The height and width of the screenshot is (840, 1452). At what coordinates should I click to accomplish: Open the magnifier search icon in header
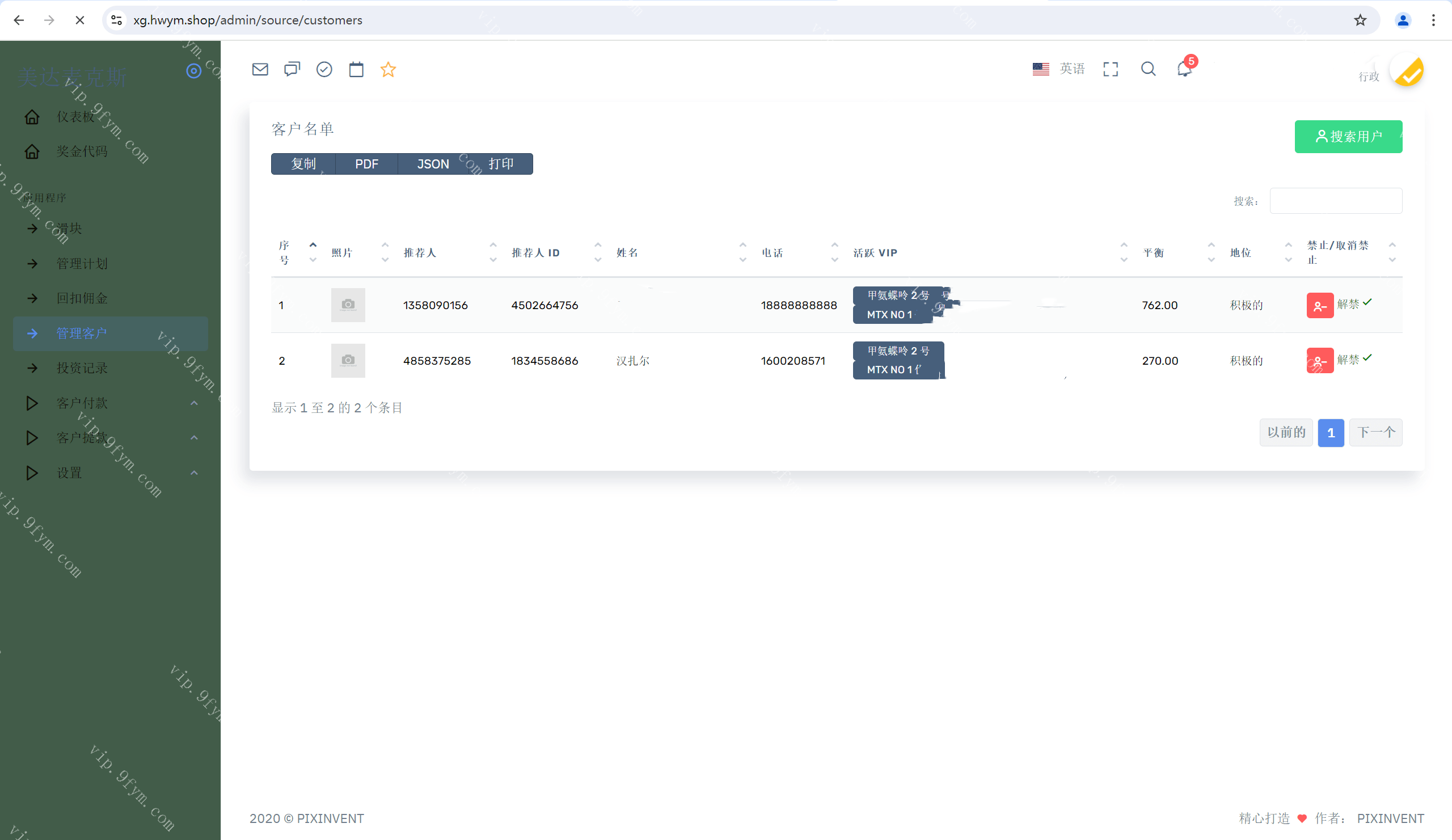click(1148, 69)
